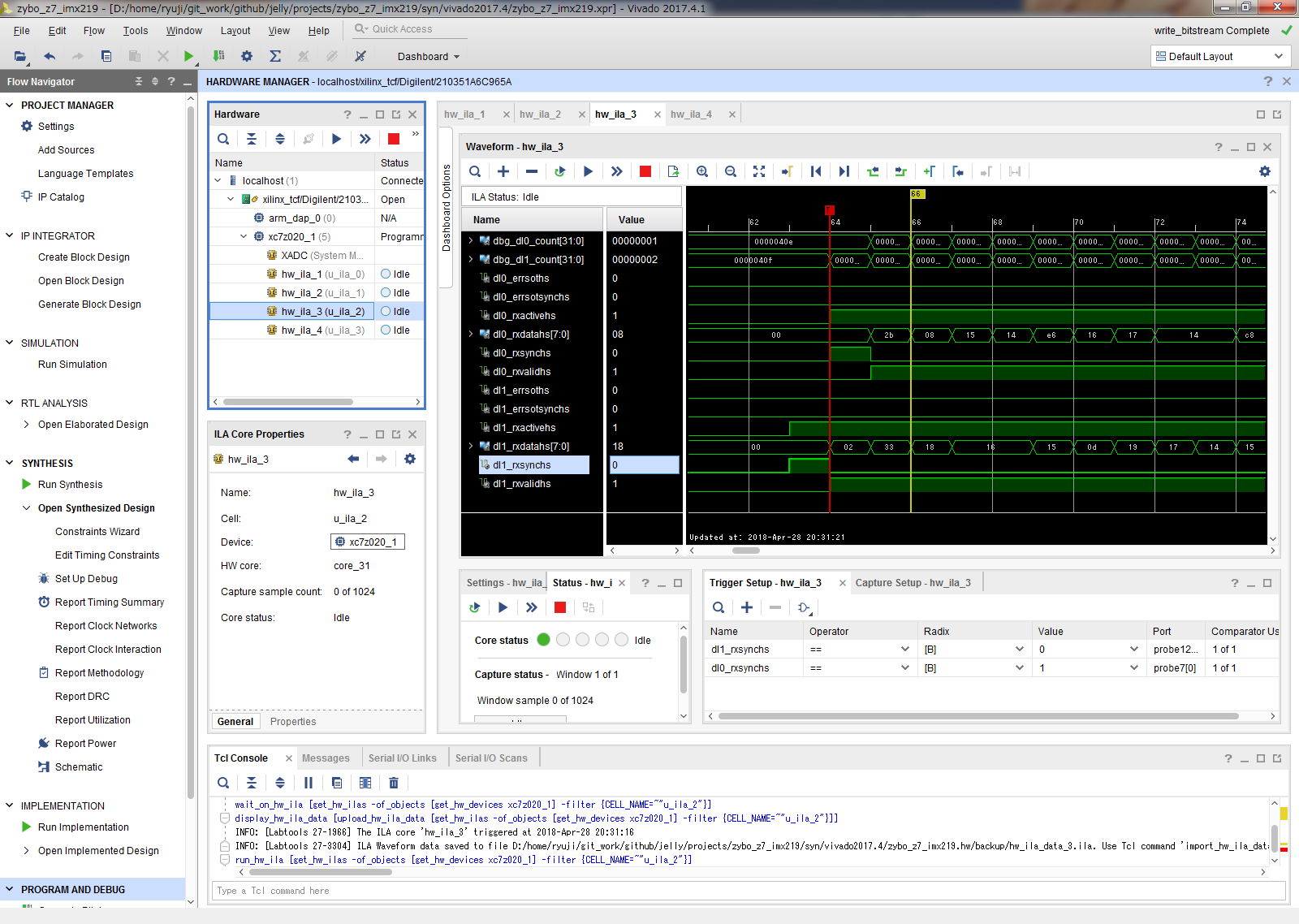The width and height of the screenshot is (1299, 924).
Task: Stop trigger with red square in waveform toolbar
Action: pos(645,171)
